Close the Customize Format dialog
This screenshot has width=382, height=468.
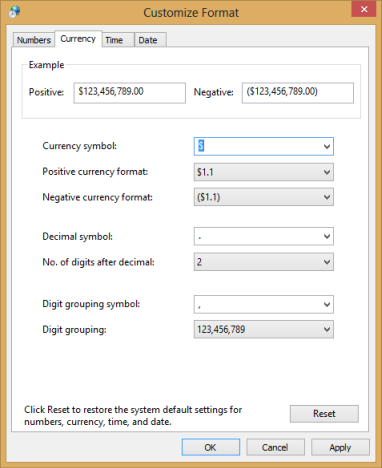tap(364, 9)
